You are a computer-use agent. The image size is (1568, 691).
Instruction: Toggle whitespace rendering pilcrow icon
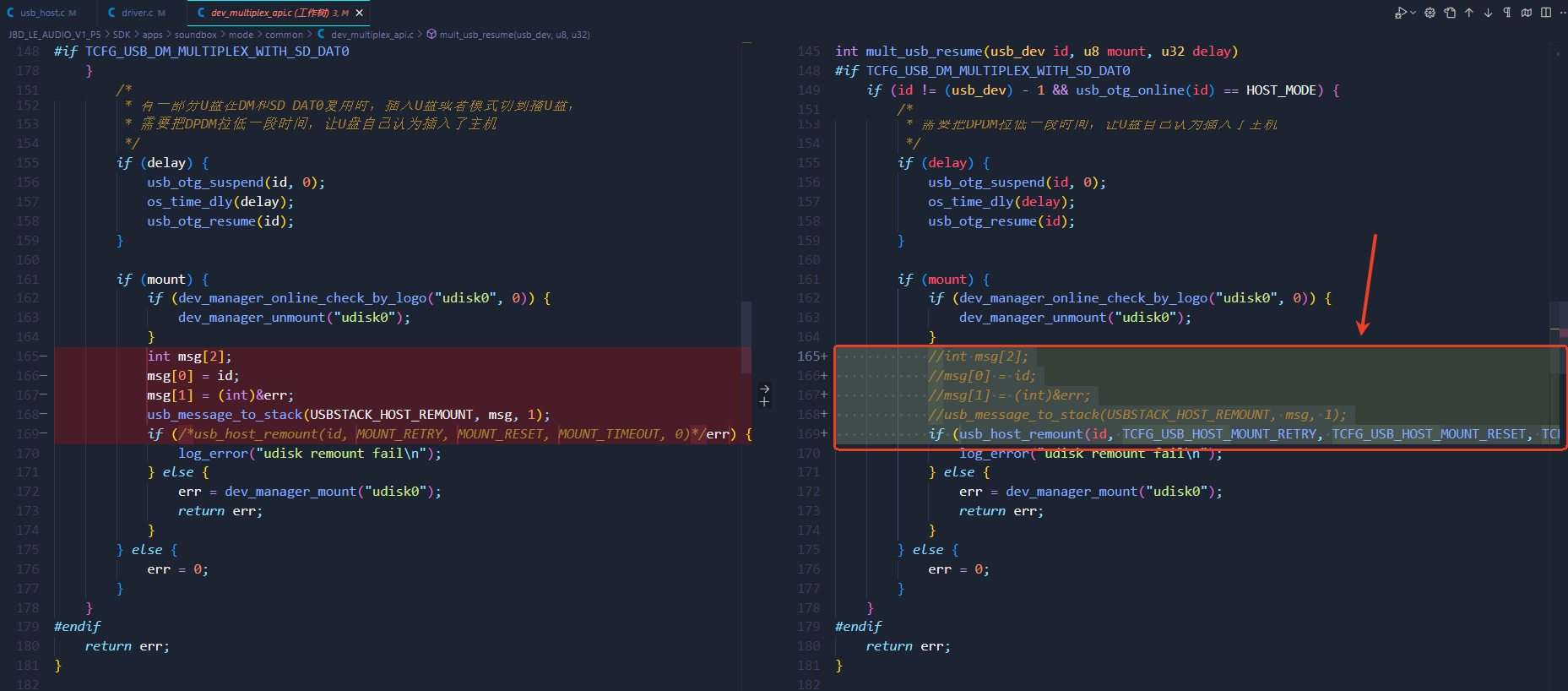tap(1507, 13)
